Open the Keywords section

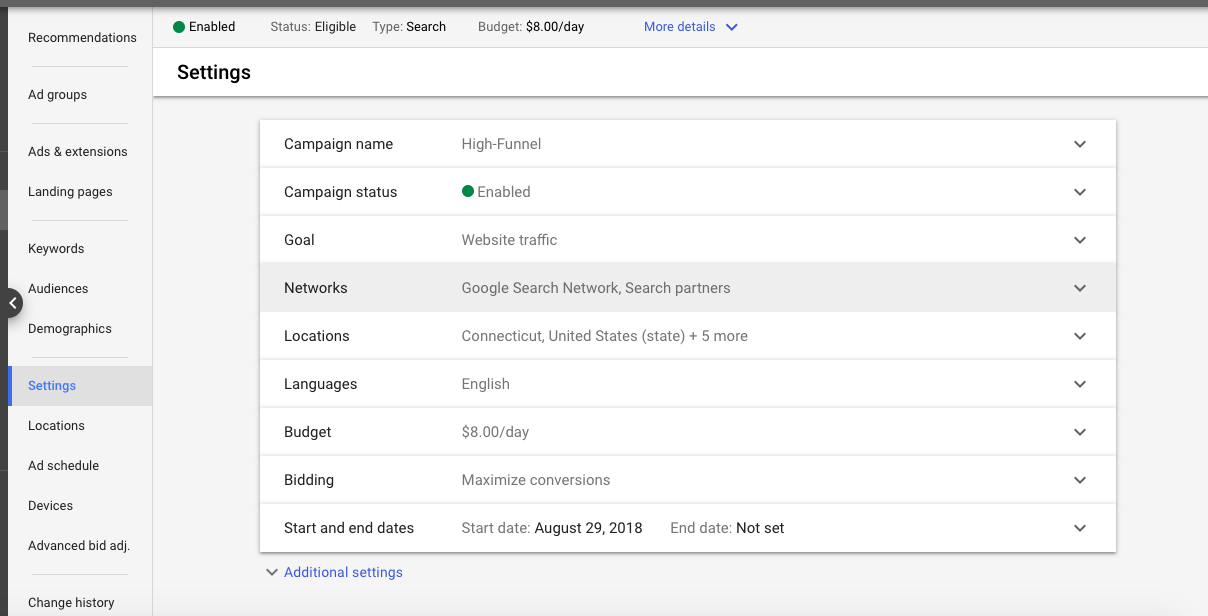[56, 248]
